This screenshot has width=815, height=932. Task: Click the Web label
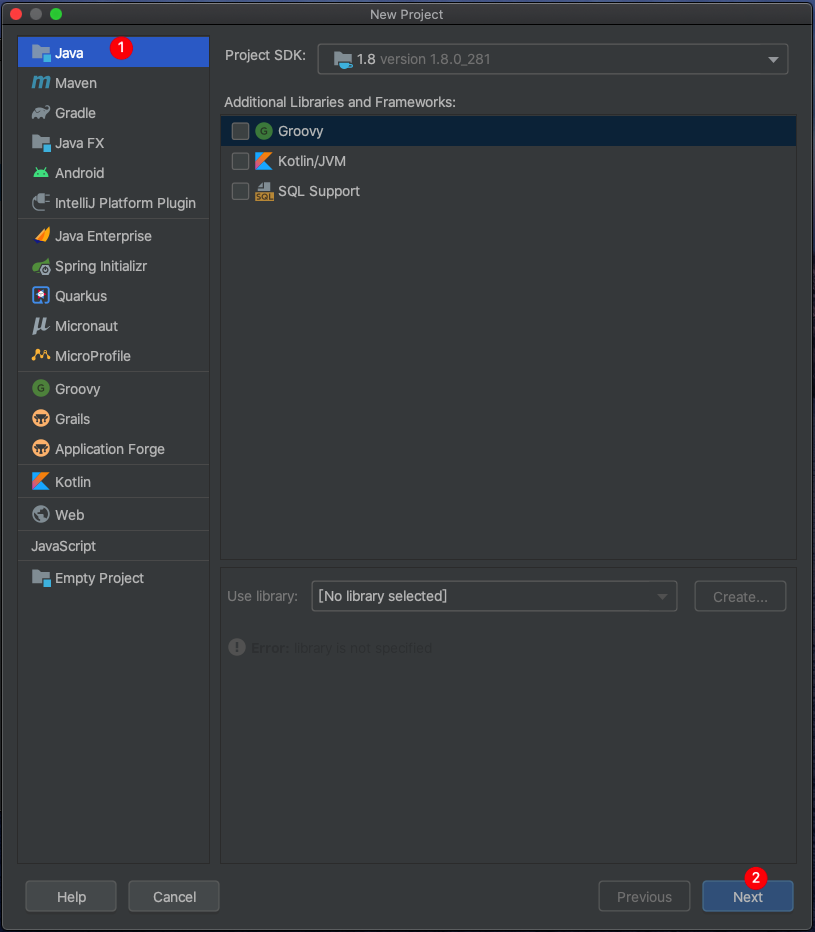[x=70, y=515]
